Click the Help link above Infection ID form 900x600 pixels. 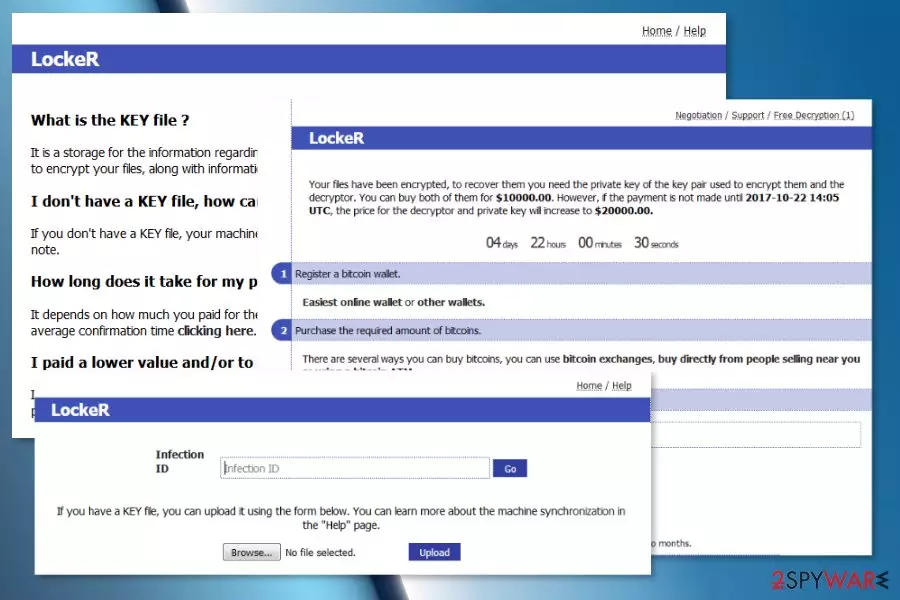click(x=622, y=386)
